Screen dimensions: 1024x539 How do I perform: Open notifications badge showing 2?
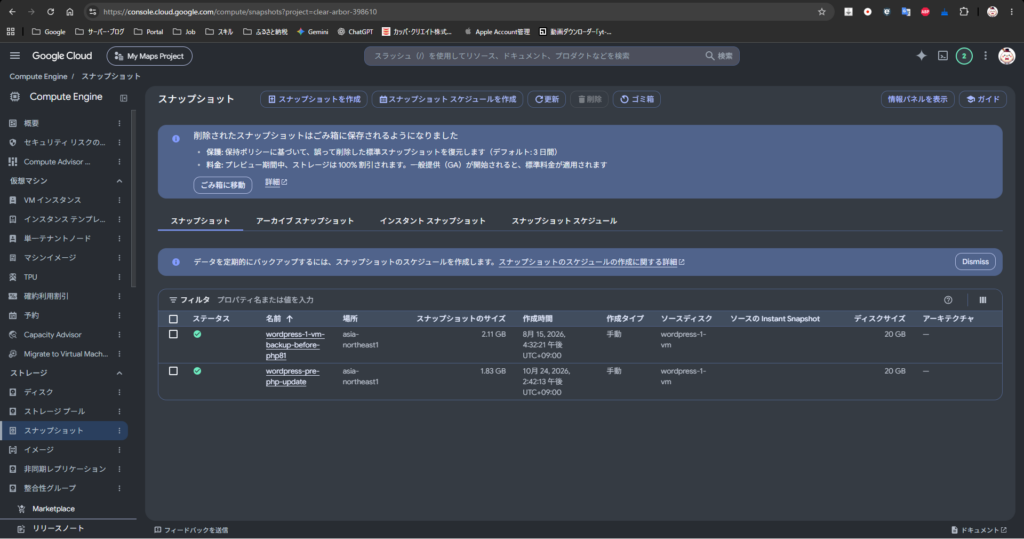964,56
